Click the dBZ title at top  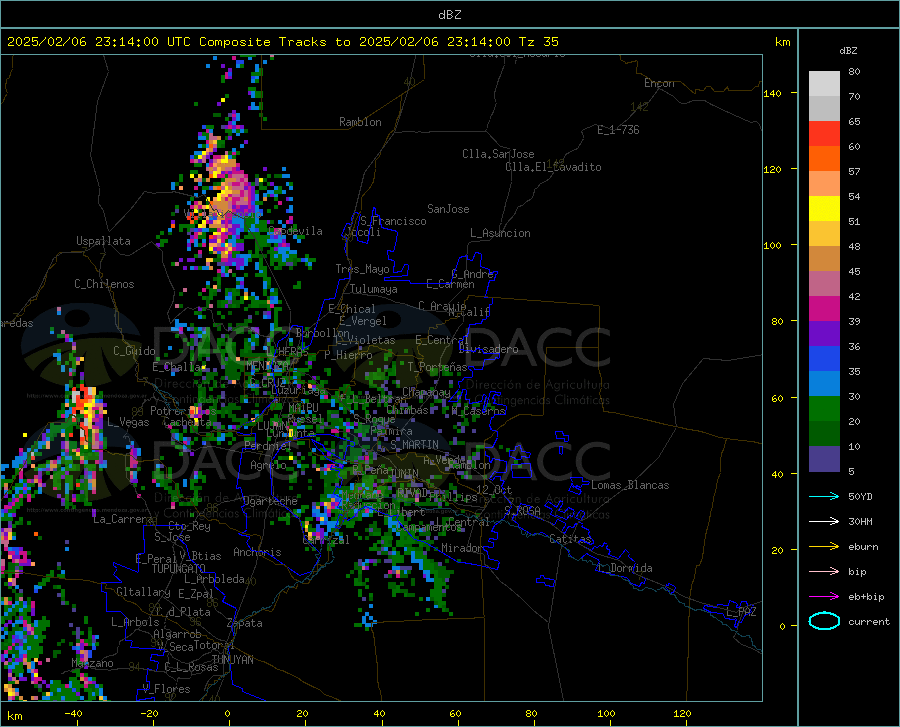pos(449,15)
